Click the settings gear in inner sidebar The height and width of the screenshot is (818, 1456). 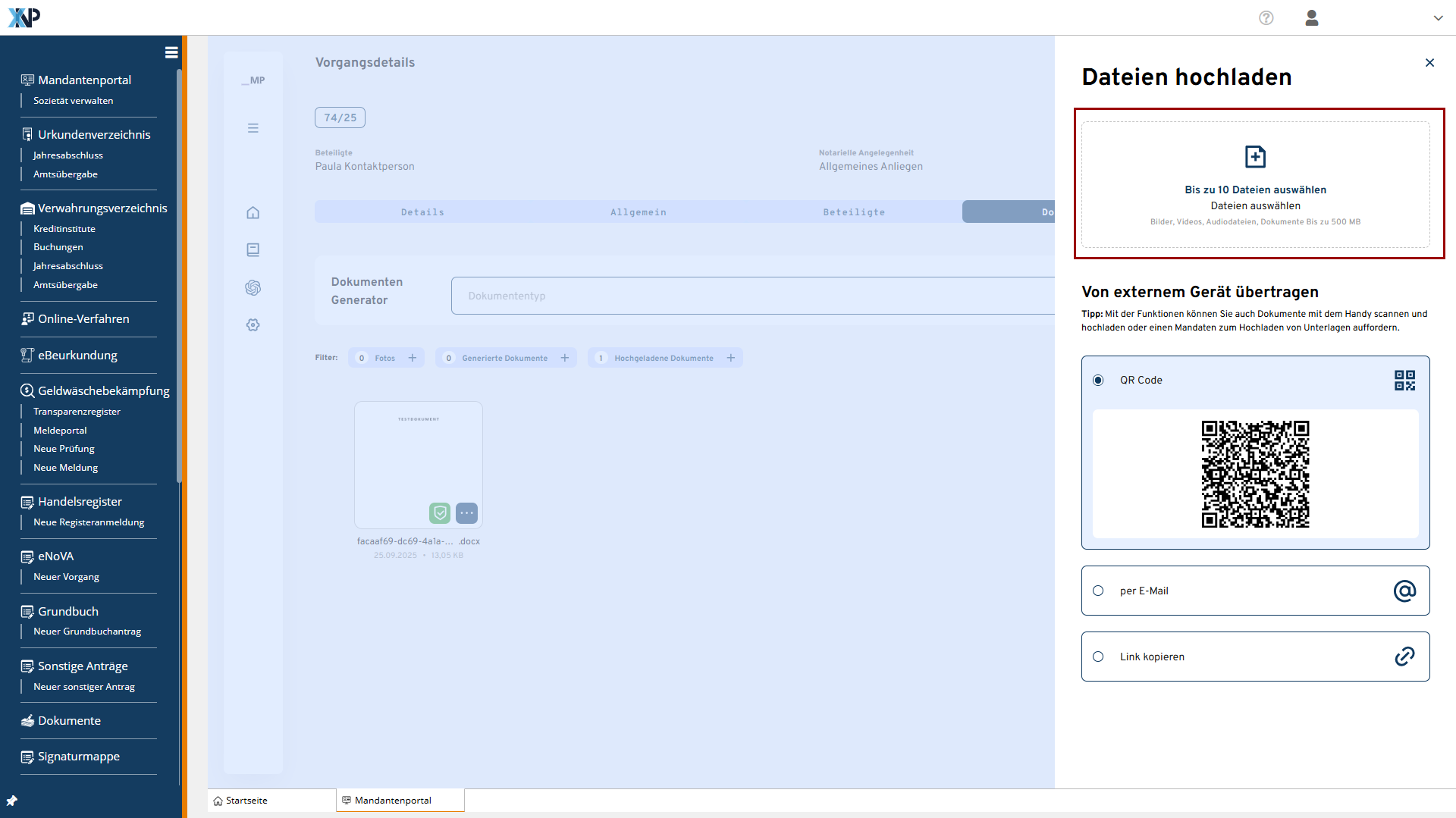click(x=253, y=324)
